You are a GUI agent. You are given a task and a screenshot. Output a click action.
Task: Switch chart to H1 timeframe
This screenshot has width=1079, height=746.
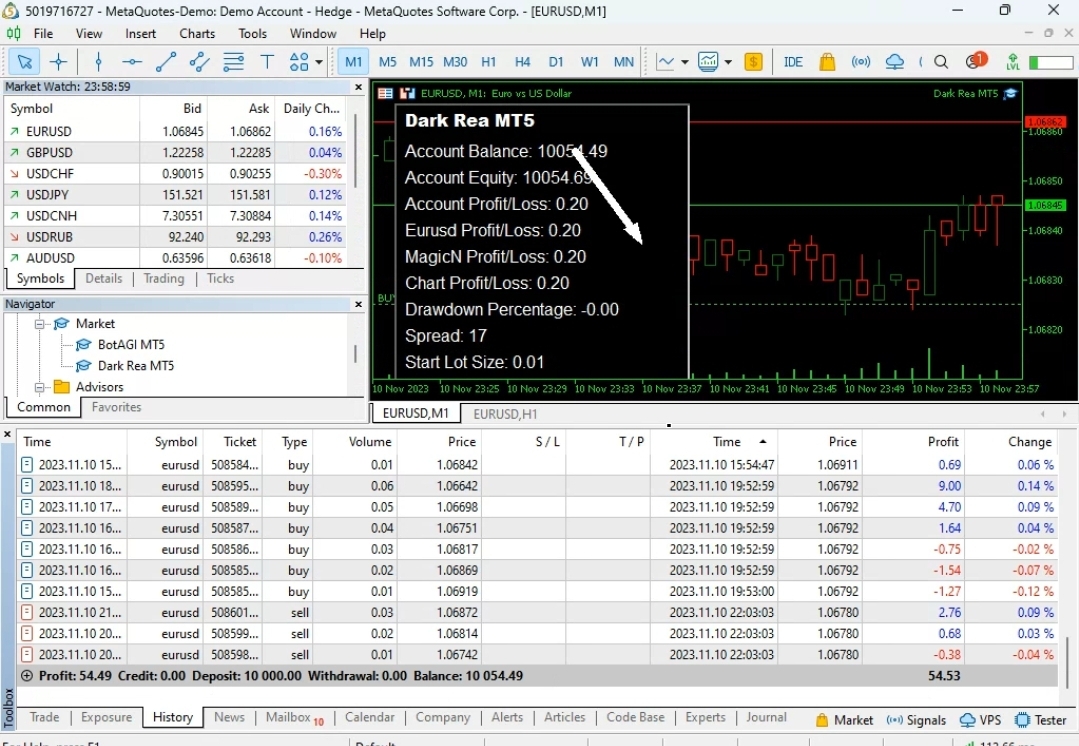coord(489,62)
